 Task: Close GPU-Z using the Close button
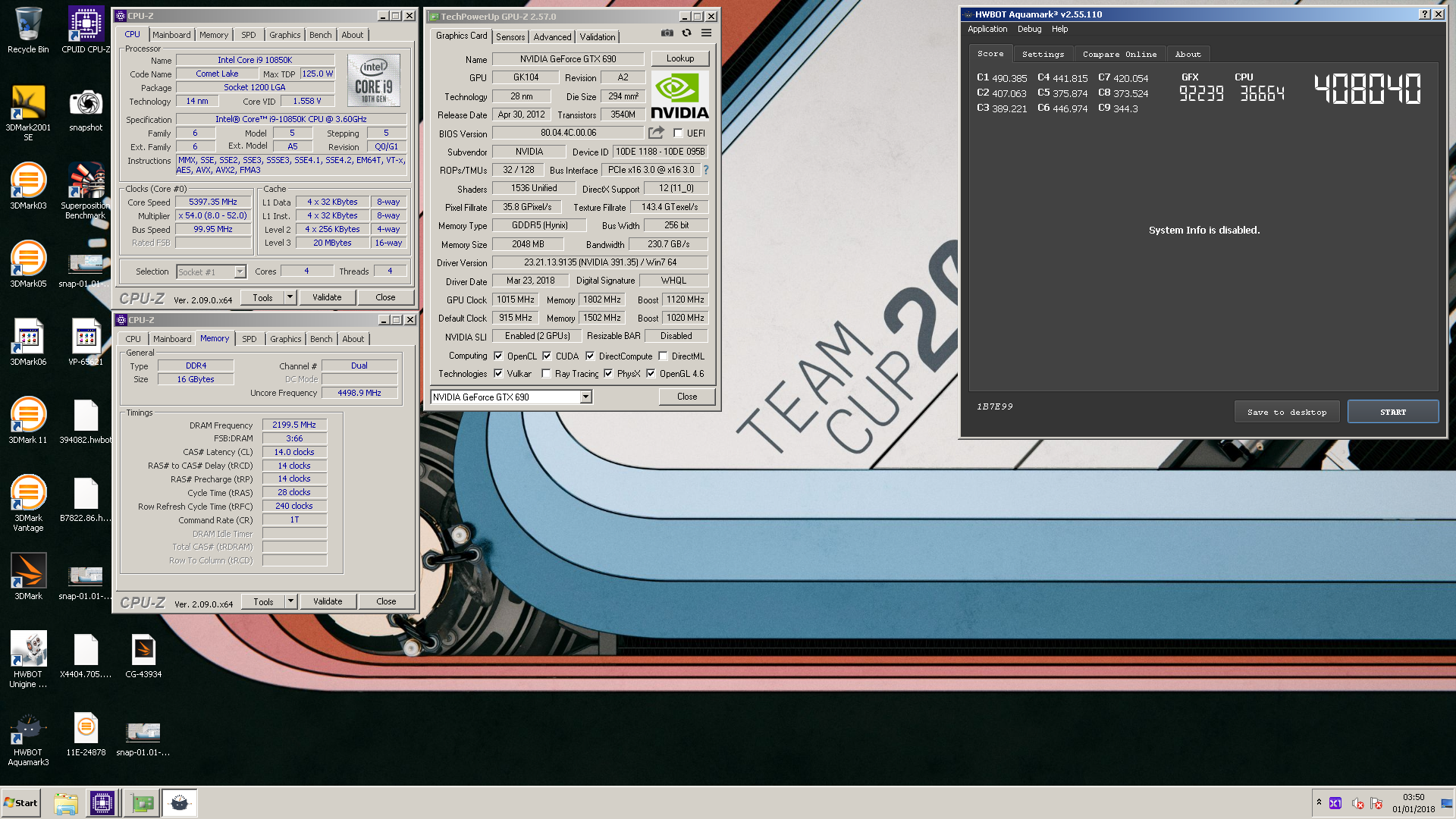687,397
